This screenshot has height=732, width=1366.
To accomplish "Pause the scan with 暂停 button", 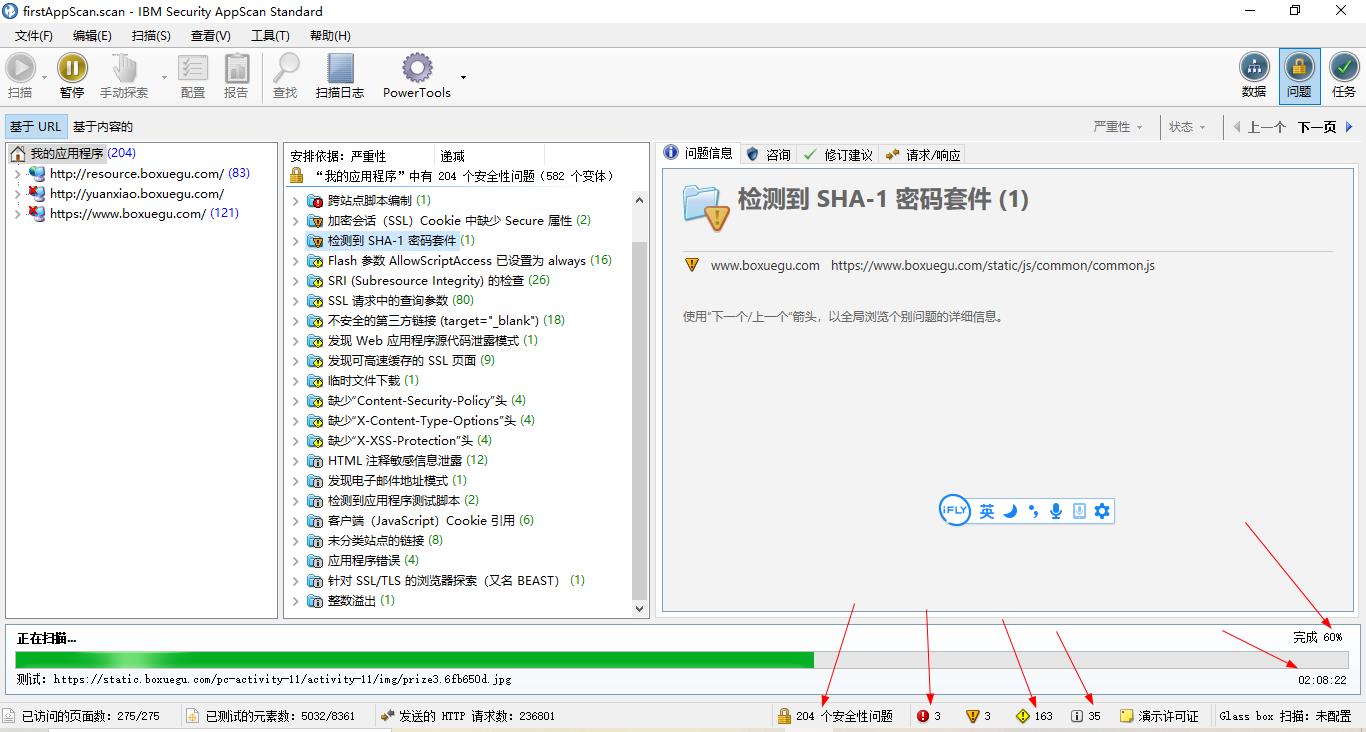I will pyautogui.click(x=72, y=76).
